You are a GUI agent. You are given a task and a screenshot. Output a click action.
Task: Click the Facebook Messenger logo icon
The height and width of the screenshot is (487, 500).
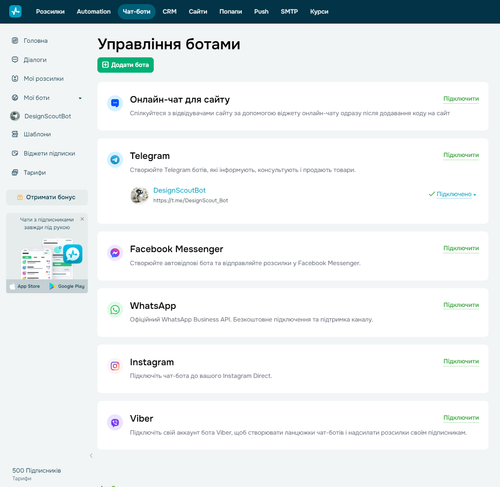(115, 253)
